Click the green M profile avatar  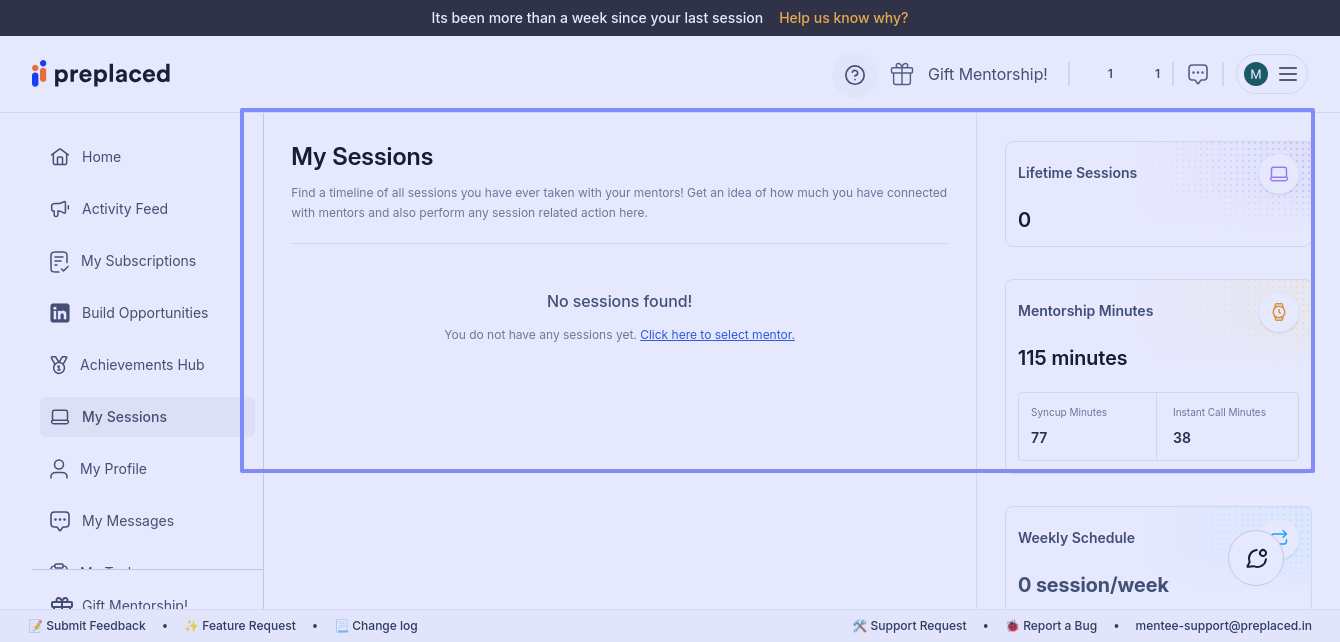[1255, 74]
